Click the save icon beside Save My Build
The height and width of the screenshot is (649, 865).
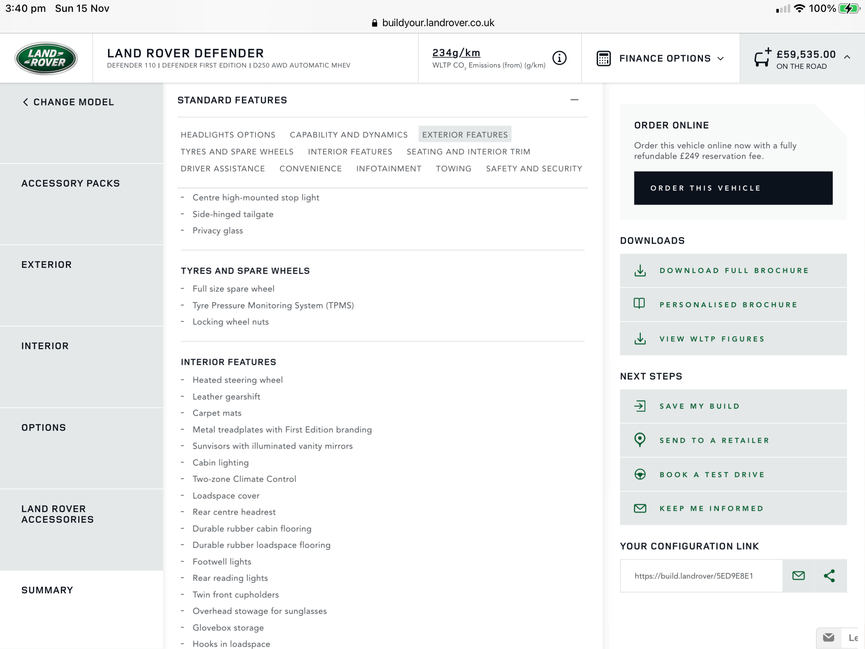coord(640,406)
